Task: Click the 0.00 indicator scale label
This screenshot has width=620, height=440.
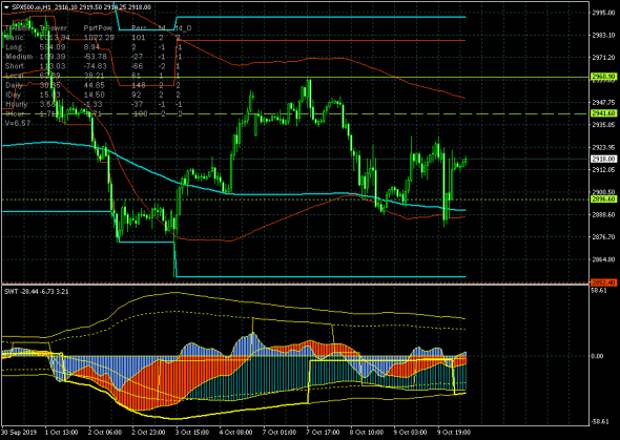Action: pos(597,356)
